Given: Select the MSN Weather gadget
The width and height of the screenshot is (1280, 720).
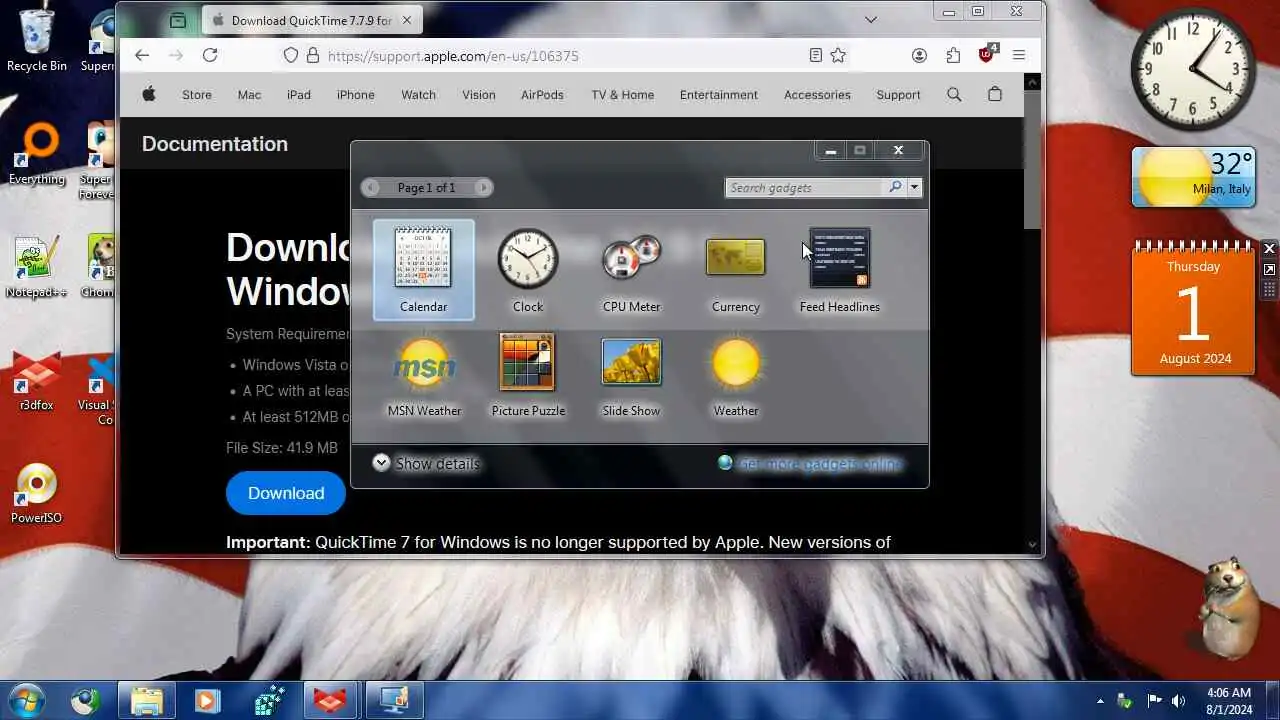Looking at the screenshot, I should pyautogui.click(x=424, y=374).
